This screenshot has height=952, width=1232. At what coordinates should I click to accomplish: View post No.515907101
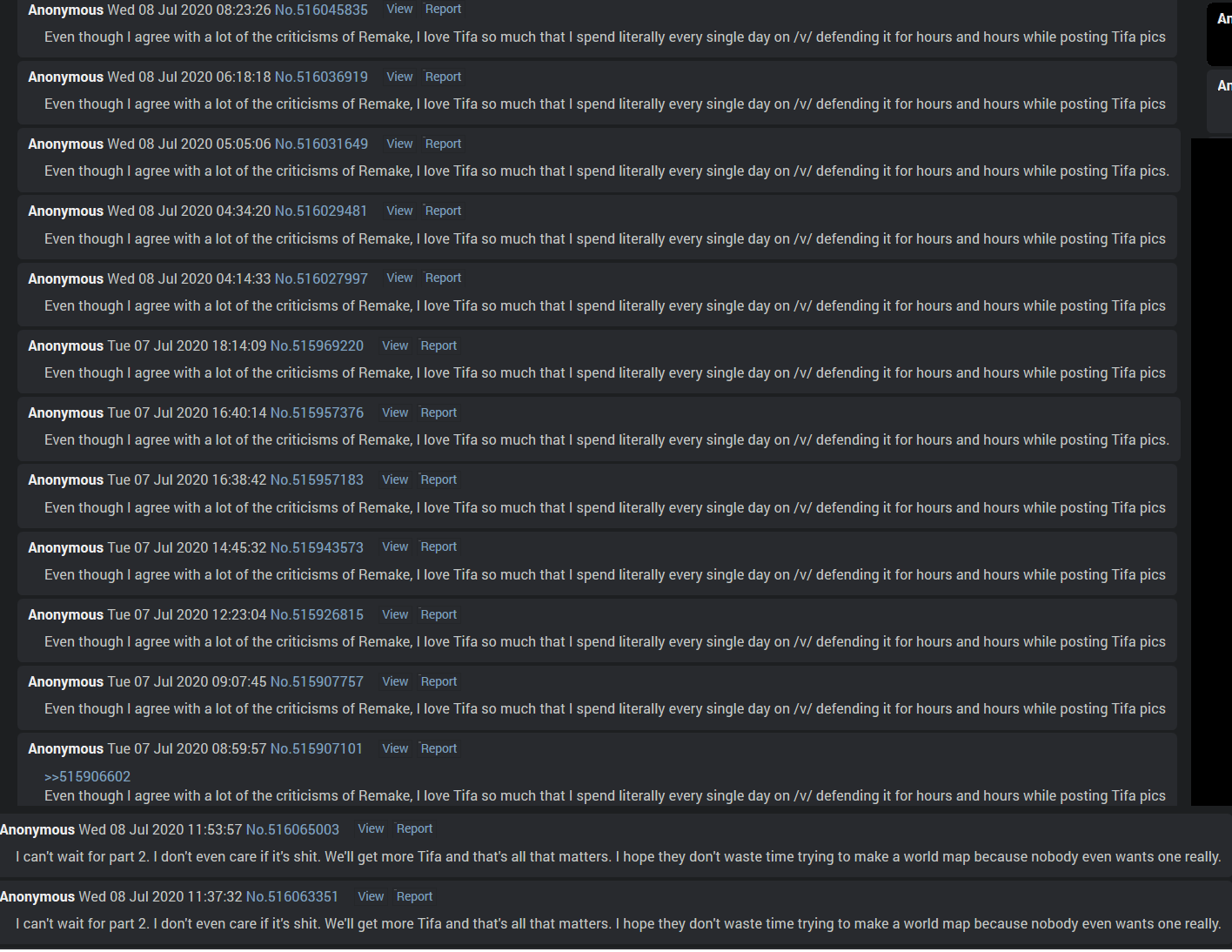(x=395, y=748)
